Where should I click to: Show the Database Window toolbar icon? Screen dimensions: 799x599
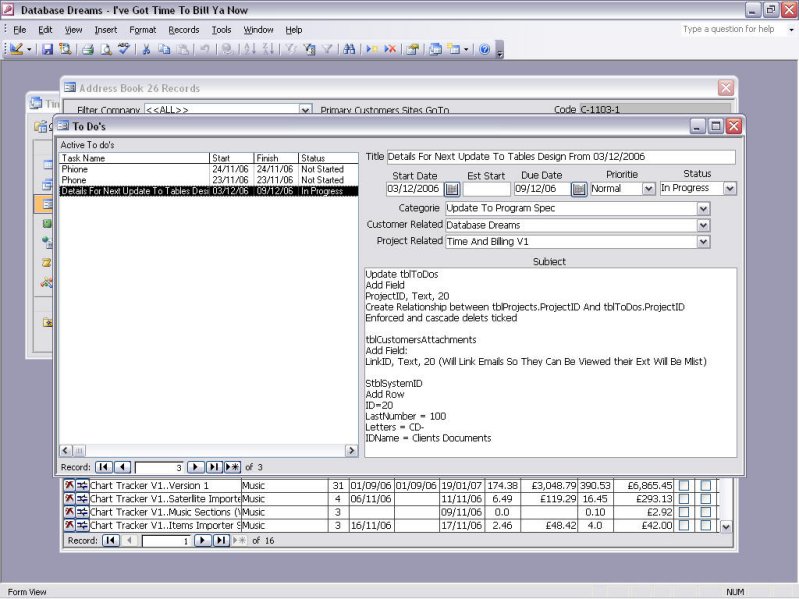coord(435,49)
